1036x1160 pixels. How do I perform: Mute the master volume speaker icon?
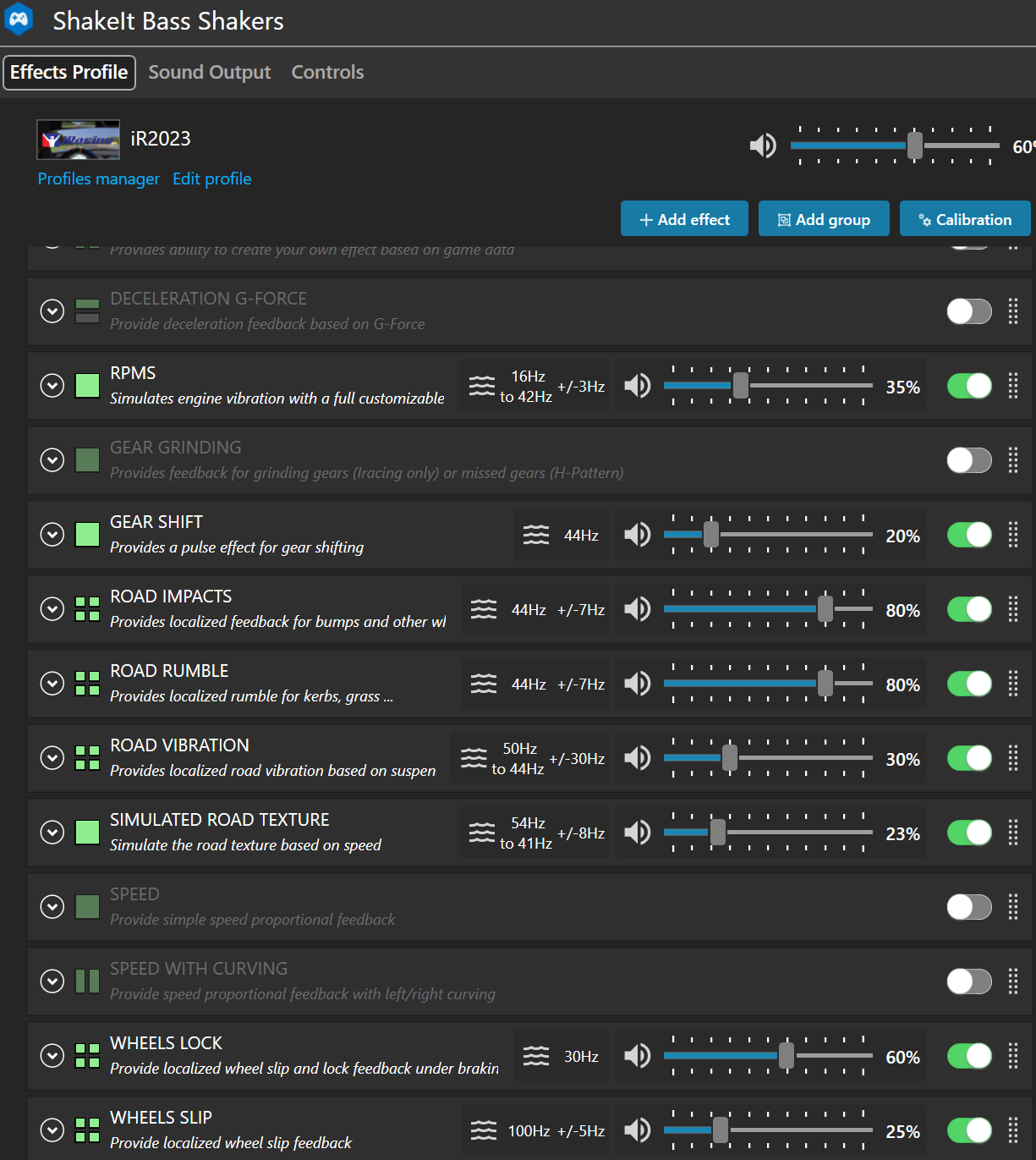(763, 146)
